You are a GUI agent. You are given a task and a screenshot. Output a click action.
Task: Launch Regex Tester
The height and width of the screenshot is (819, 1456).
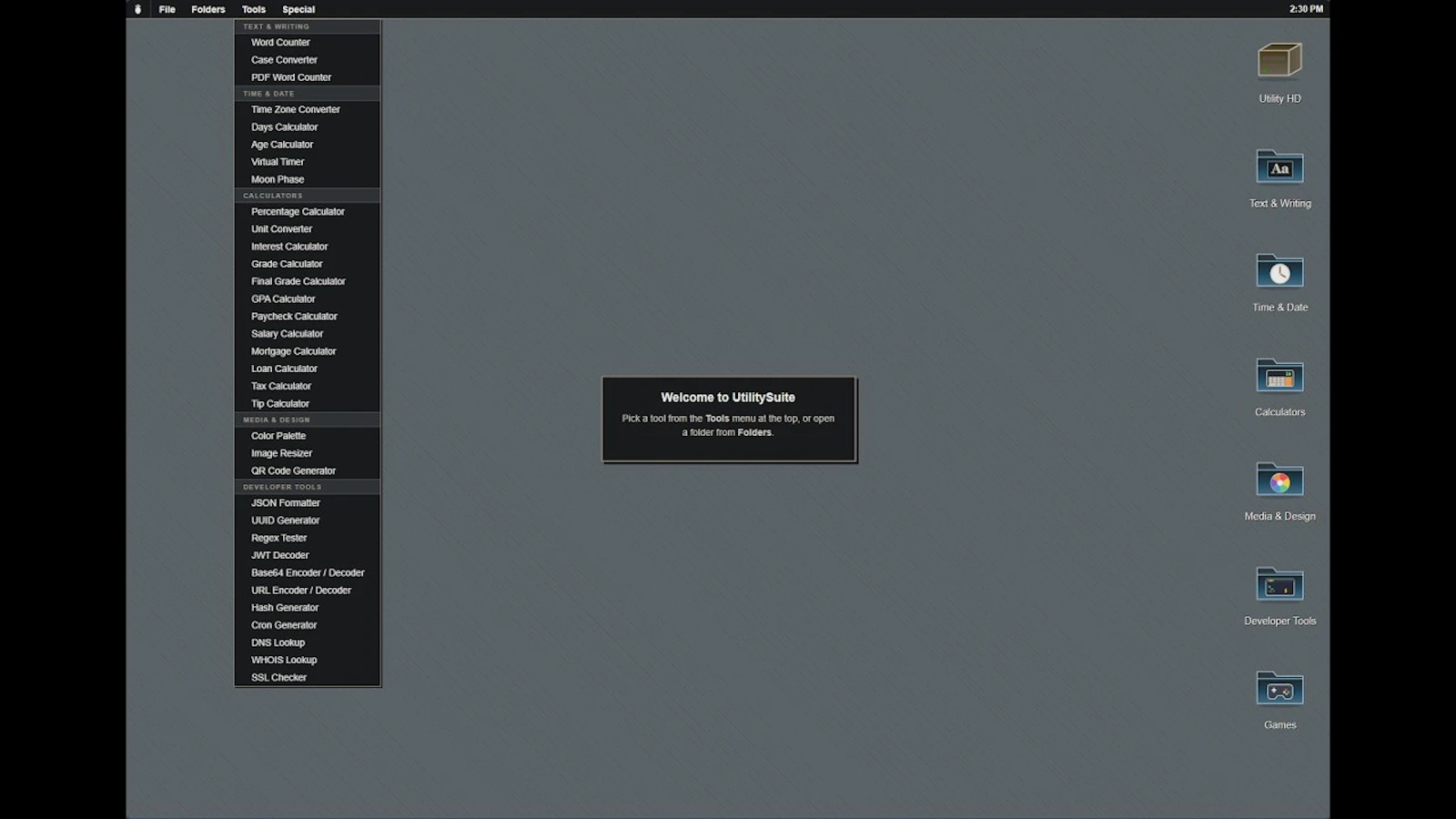click(308, 538)
